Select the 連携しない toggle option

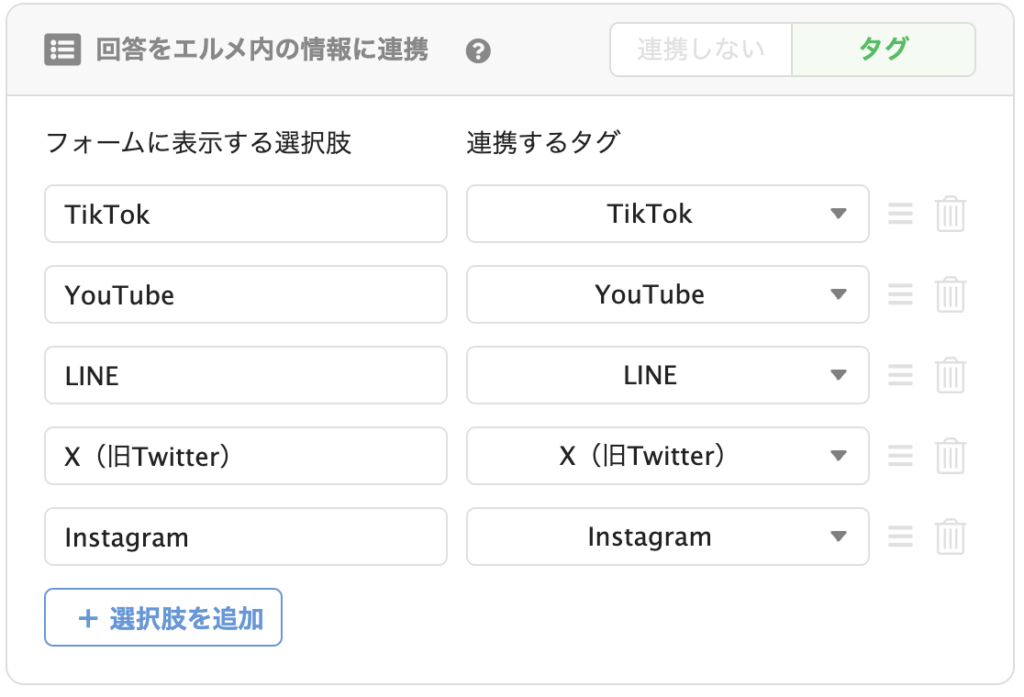[x=701, y=50]
